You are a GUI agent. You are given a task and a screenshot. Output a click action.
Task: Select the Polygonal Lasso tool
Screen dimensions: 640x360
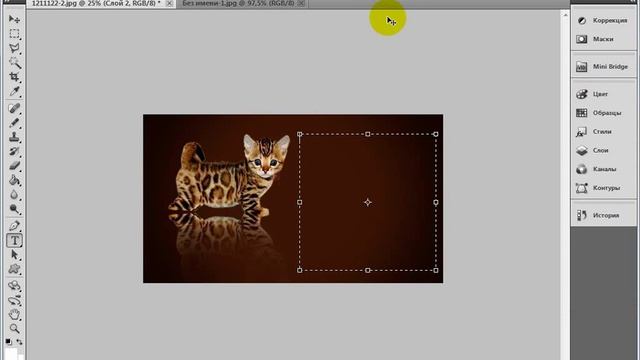tap(14, 48)
